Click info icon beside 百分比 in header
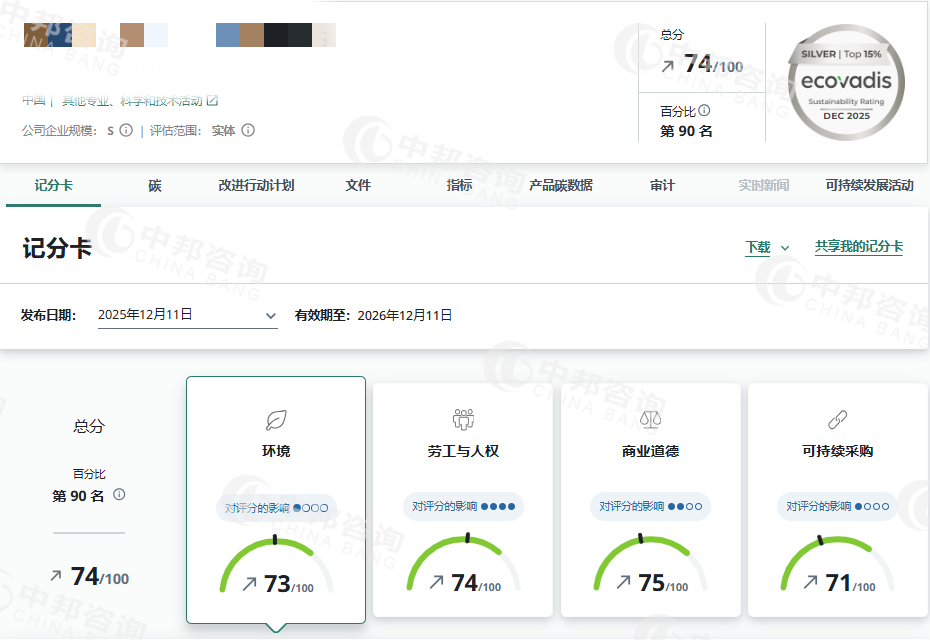This screenshot has height=640, width=930. pos(704,111)
